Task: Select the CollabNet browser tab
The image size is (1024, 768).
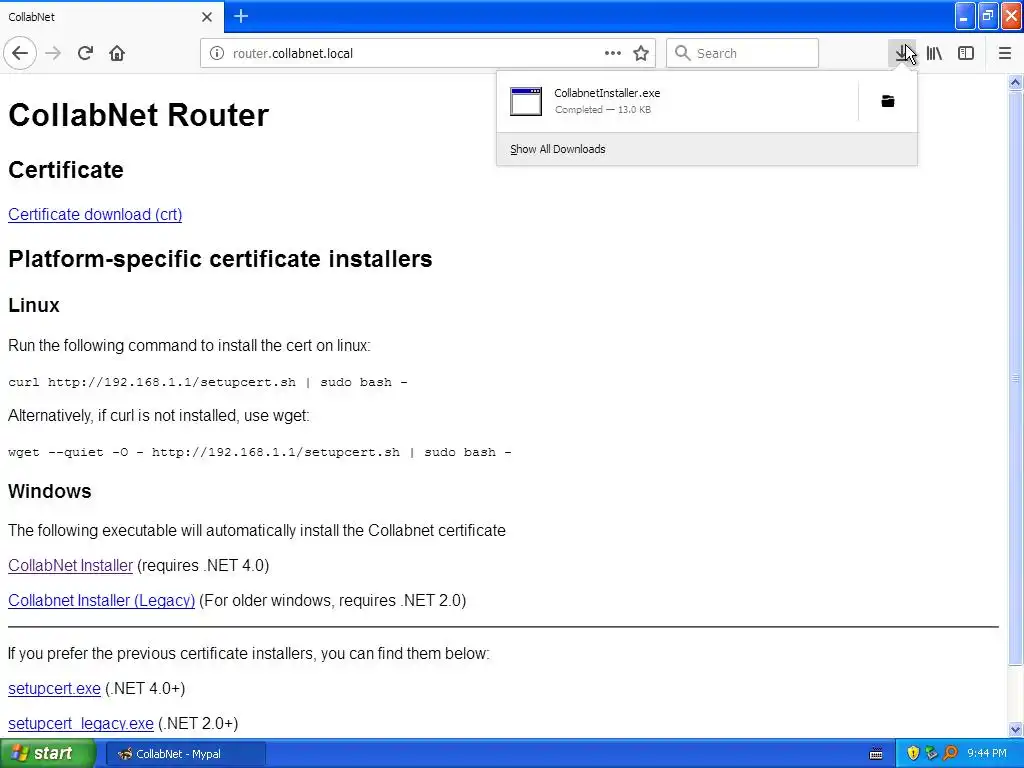Action: point(111,17)
